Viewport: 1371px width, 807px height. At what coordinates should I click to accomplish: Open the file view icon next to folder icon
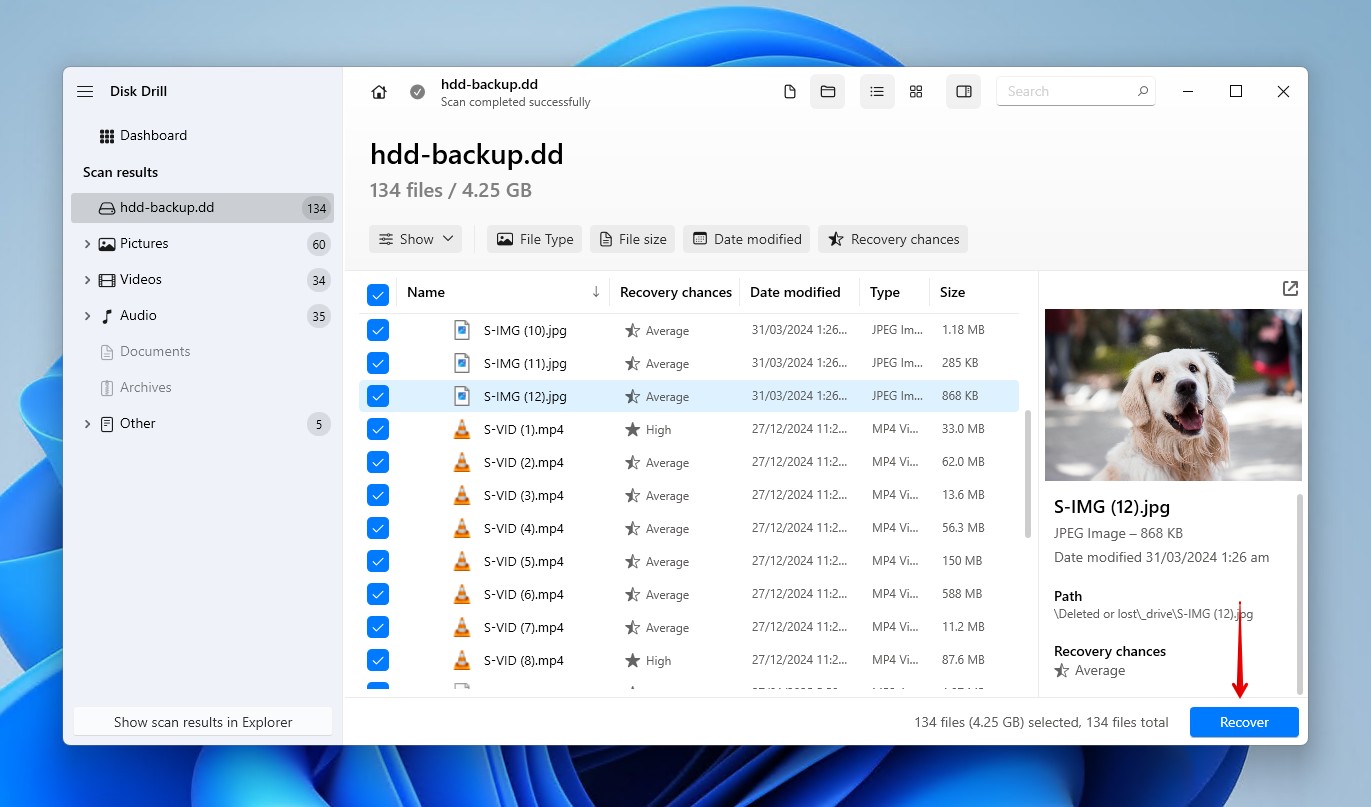click(789, 91)
